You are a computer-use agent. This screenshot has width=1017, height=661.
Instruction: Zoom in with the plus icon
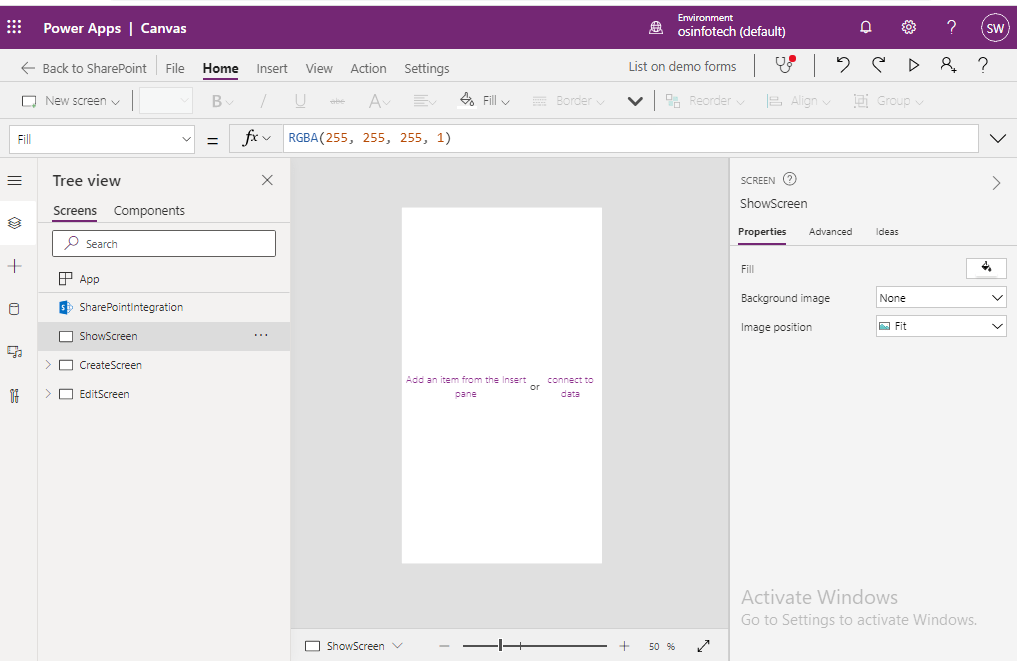point(624,646)
